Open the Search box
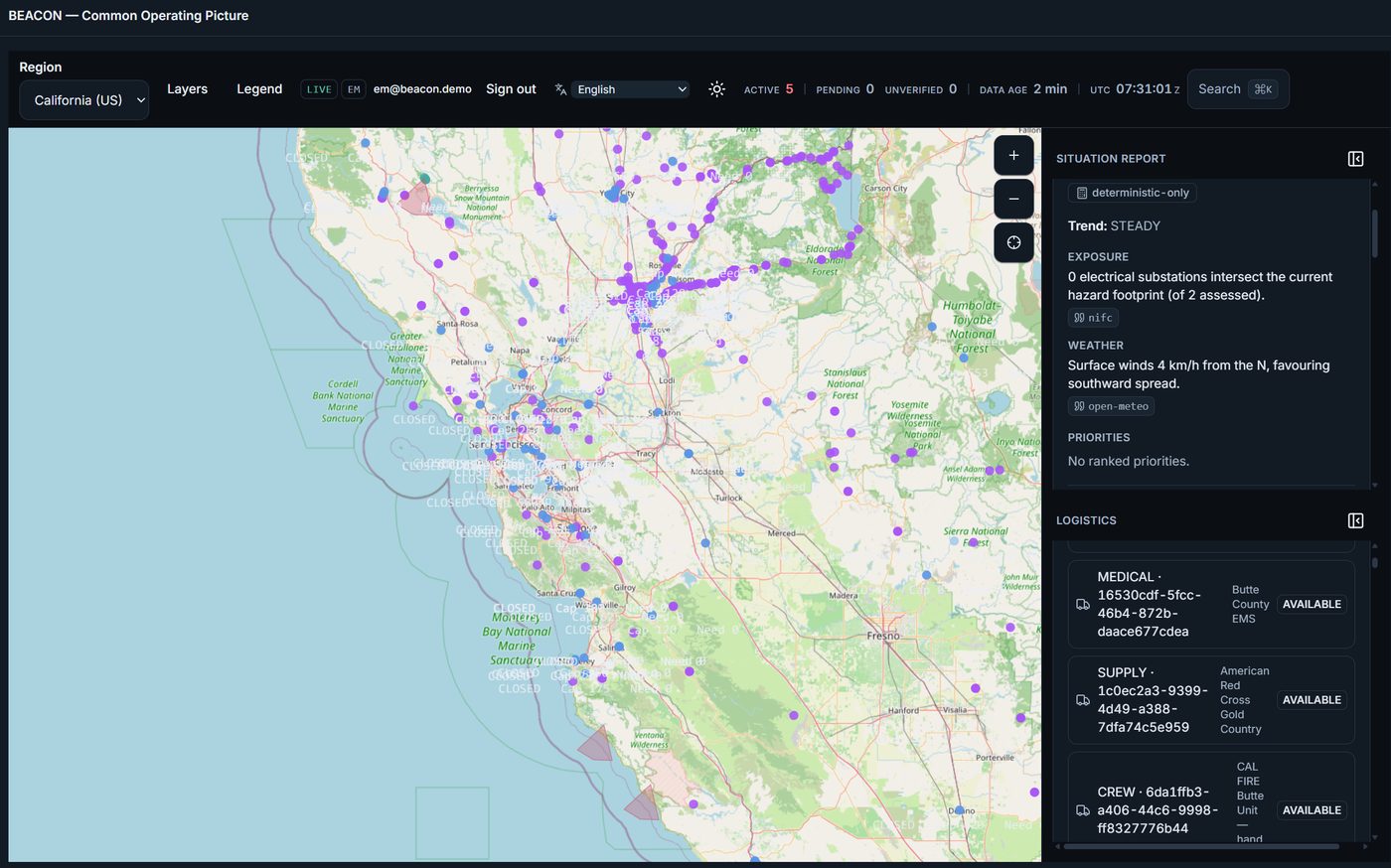Viewport: 1391px width, 868px height. (1238, 89)
